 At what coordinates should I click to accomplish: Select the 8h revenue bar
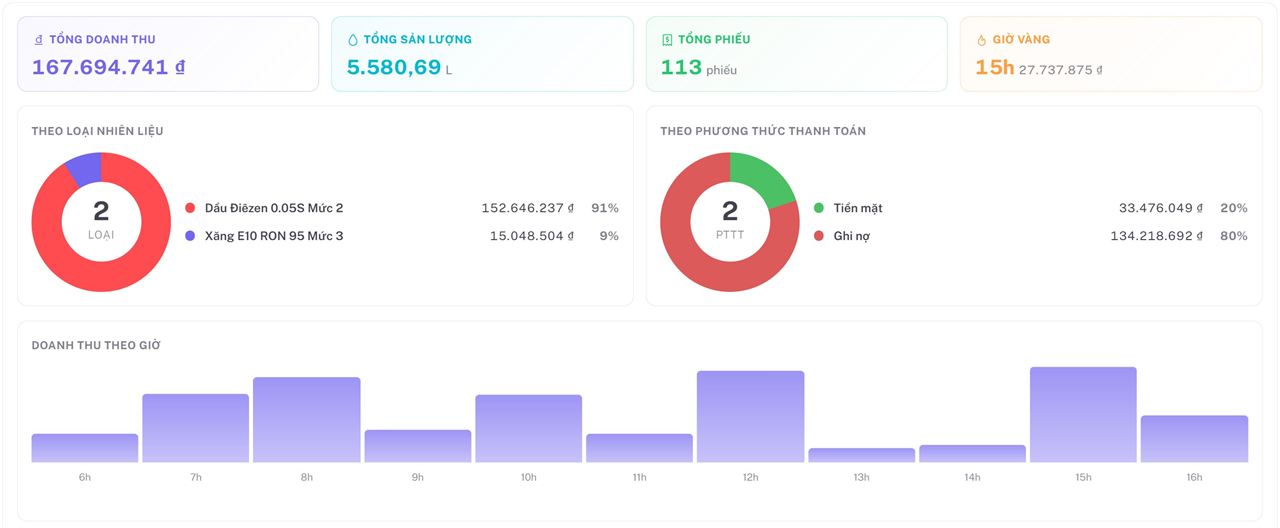point(306,420)
